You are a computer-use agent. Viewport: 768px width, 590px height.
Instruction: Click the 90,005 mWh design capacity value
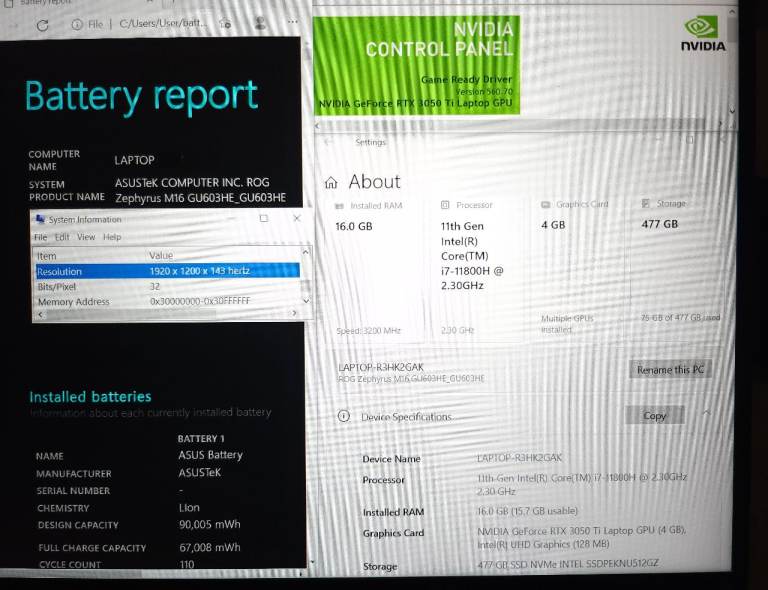click(x=210, y=524)
